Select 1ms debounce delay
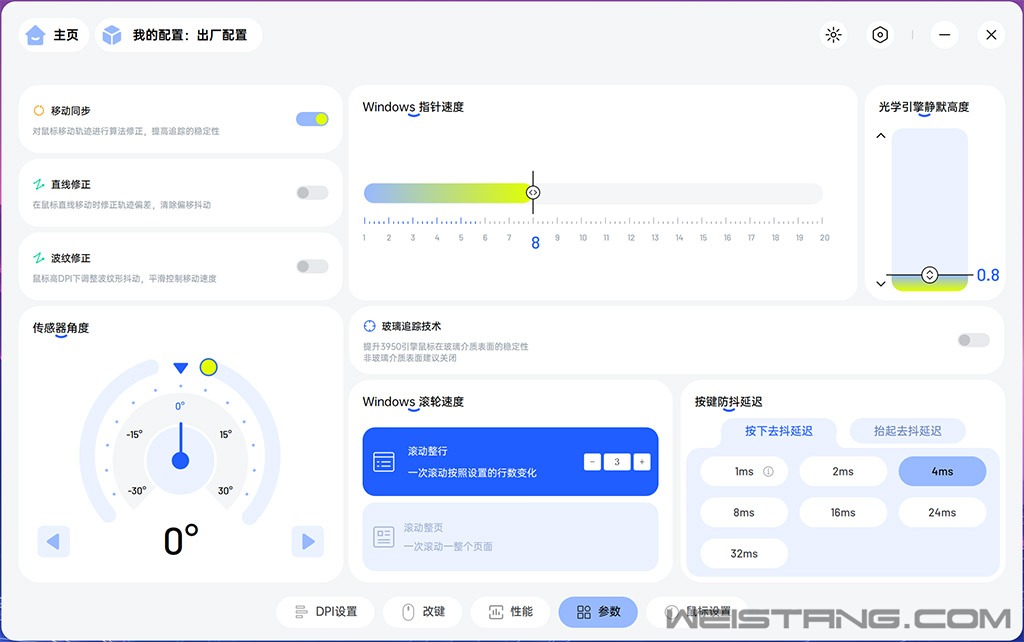The height and width of the screenshot is (642, 1024). (744, 471)
